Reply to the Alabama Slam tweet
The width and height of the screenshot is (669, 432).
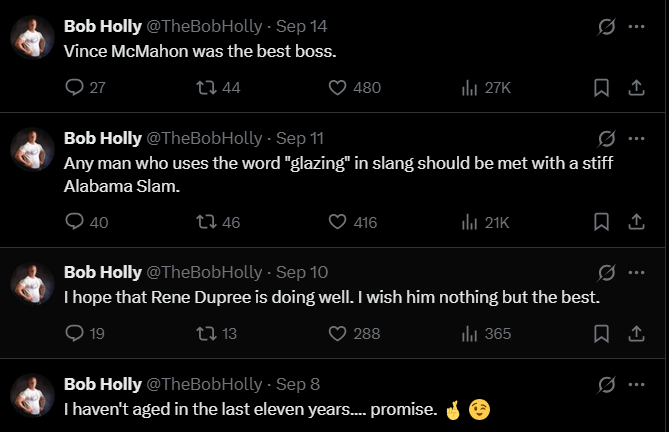click(74, 222)
